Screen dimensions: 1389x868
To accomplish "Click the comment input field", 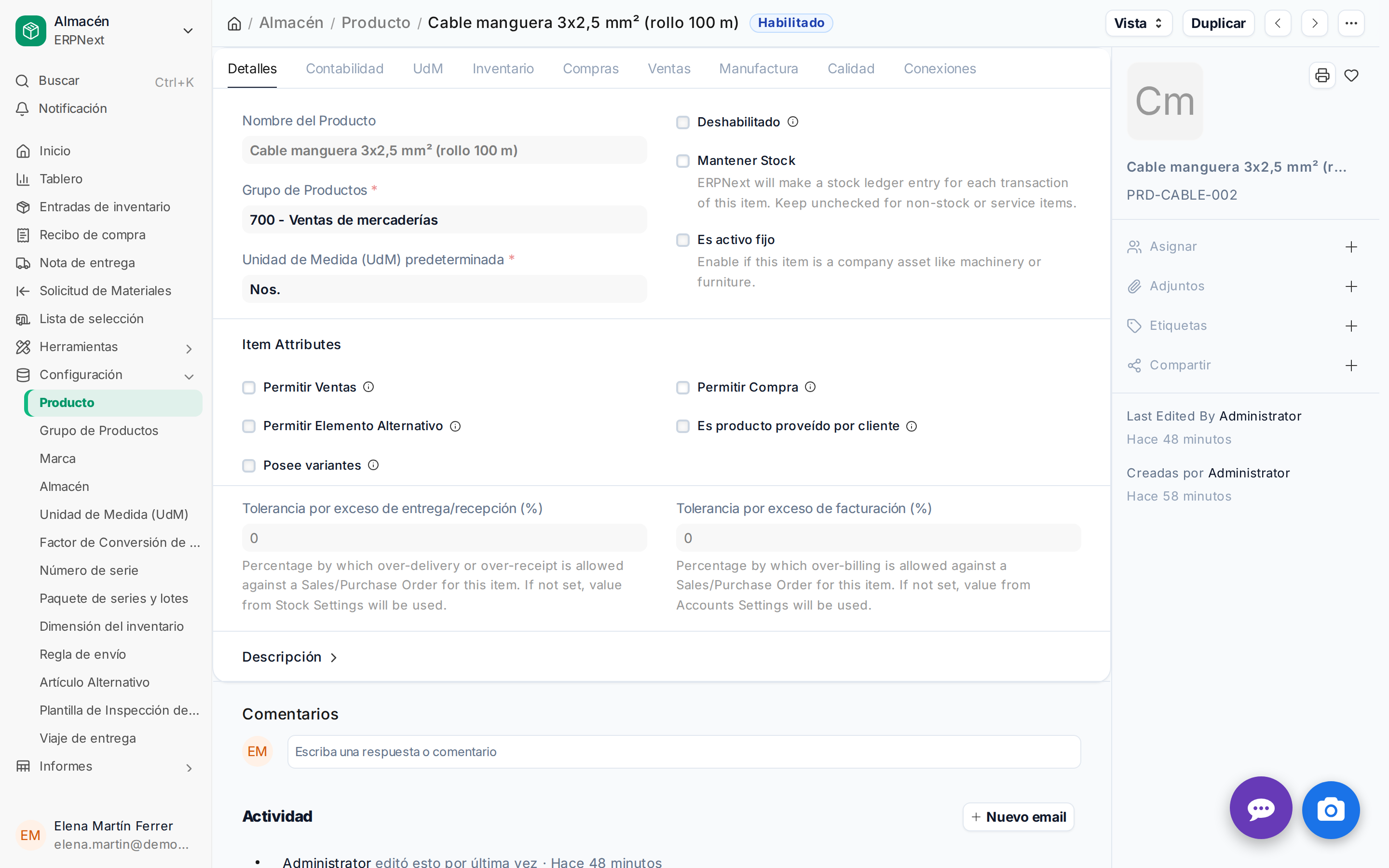I will coord(683,751).
